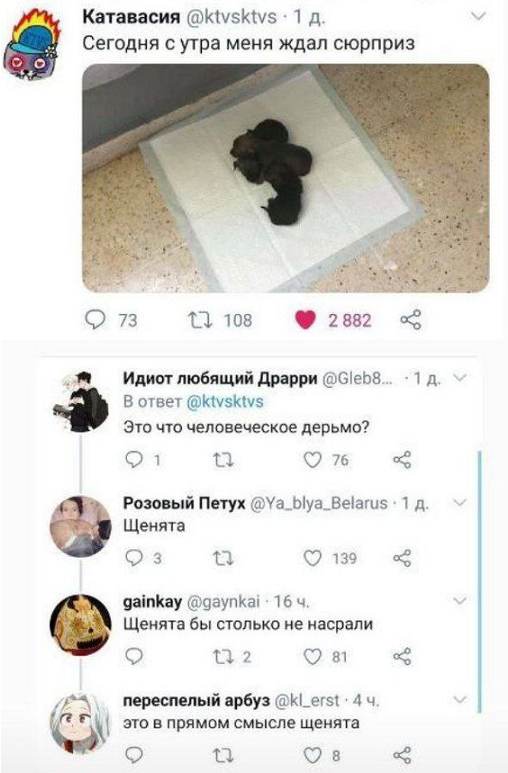The width and height of the screenshot is (508, 773).
Task: Like the reply by Идиот любящий Драрри
Action: point(312,459)
